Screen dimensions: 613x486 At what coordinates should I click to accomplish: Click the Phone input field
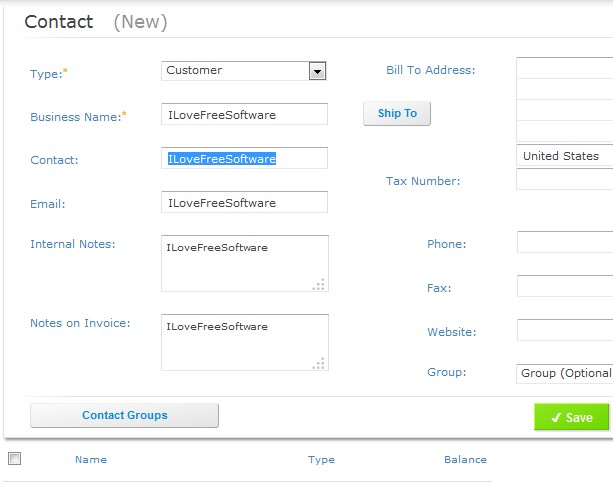tap(565, 242)
